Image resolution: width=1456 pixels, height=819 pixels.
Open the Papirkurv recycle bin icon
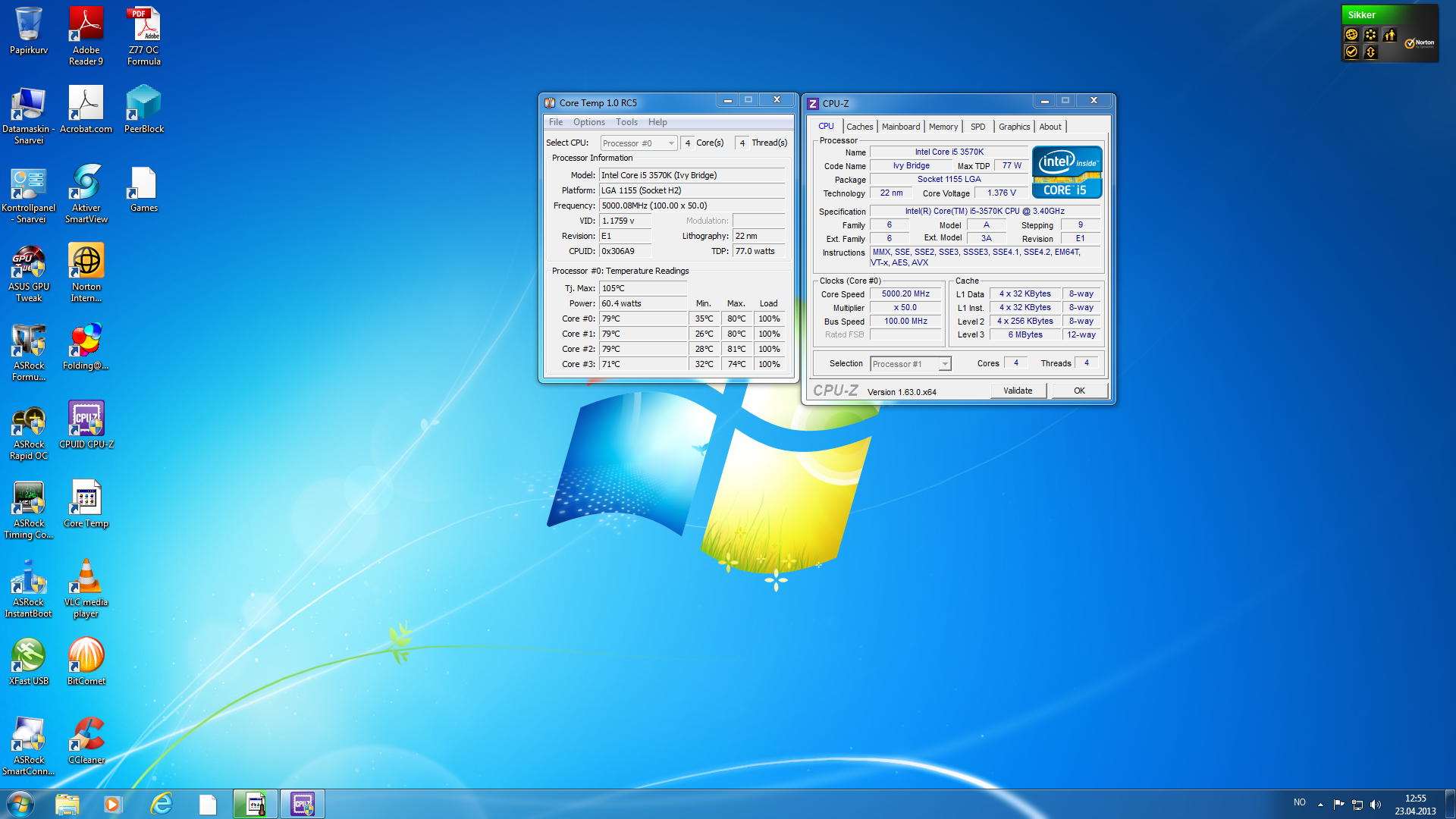click(29, 31)
